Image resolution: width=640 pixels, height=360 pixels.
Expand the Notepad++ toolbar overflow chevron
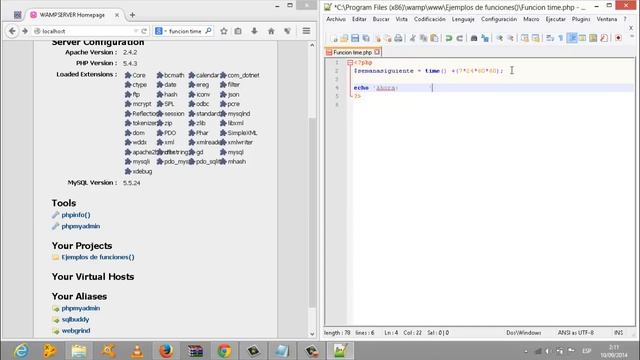tap(631, 37)
